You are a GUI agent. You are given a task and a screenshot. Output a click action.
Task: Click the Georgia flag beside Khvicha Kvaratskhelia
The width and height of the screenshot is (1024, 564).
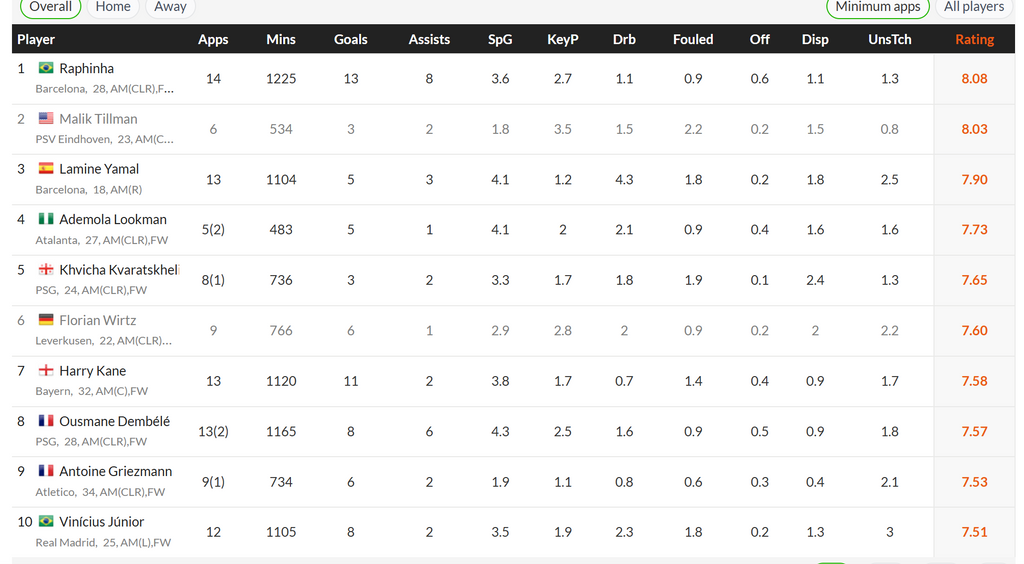45,270
